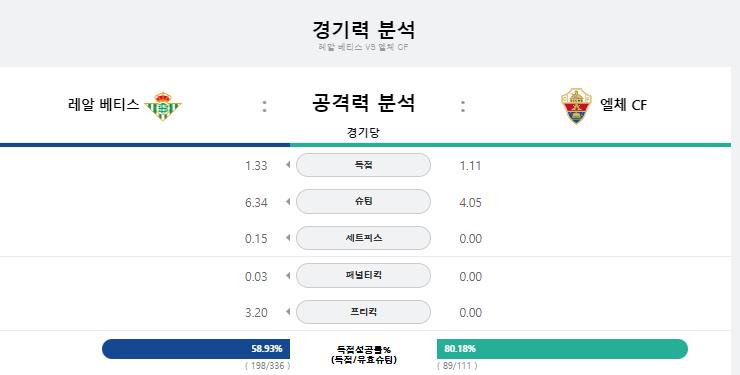
Task: Choose the 프리킥 stat pill
Action: pyautogui.click(x=363, y=312)
